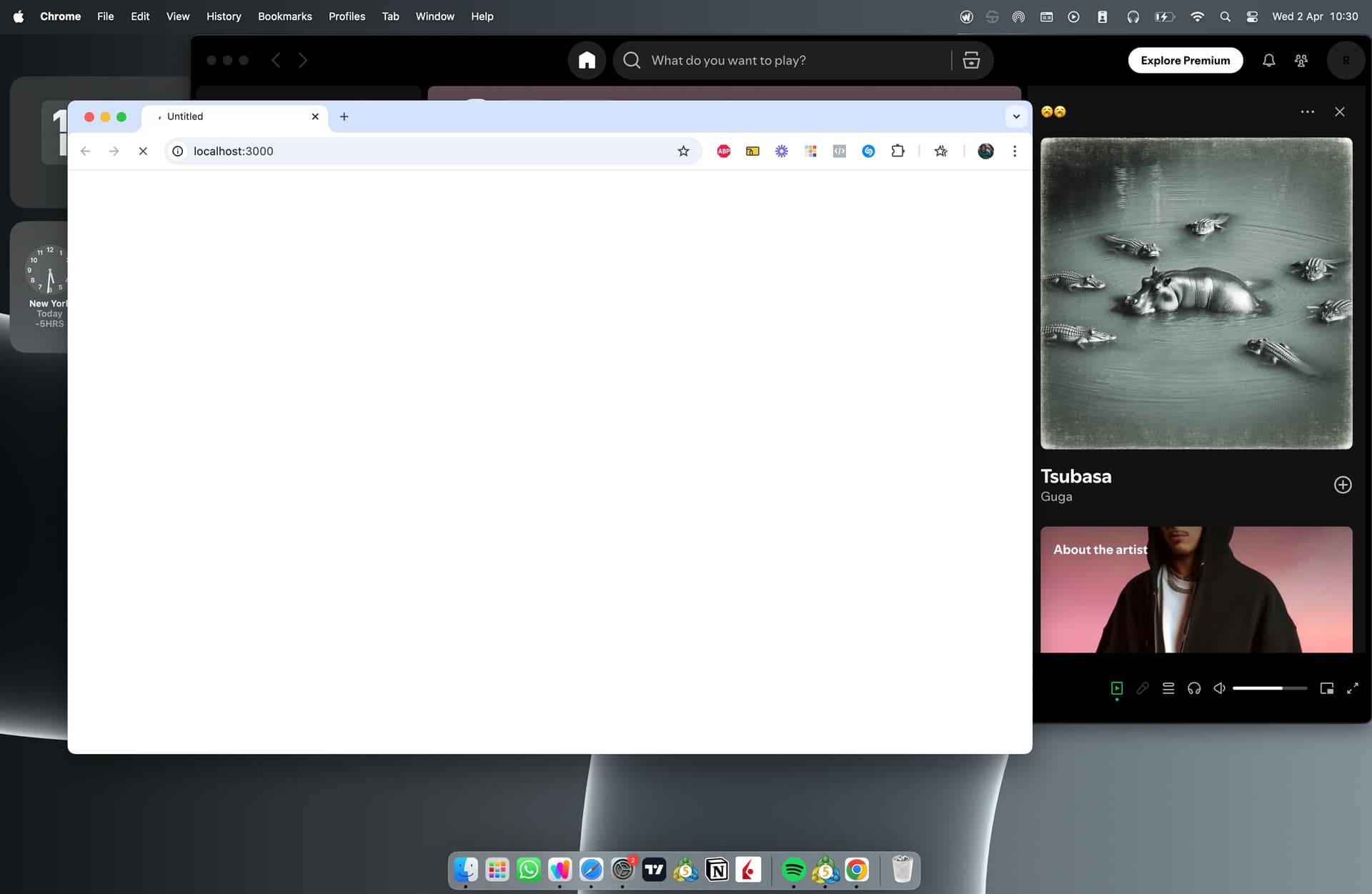This screenshot has width=1372, height=894.
Task: Add Tsubasa to Liked Songs
Action: [x=1342, y=485]
